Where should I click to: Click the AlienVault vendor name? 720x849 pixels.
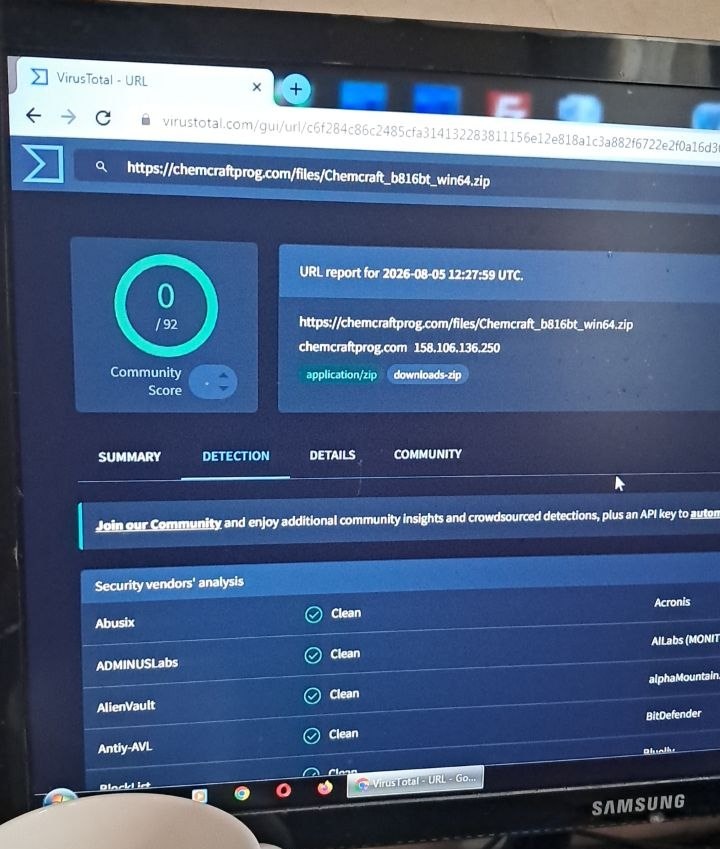[x=126, y=707]
